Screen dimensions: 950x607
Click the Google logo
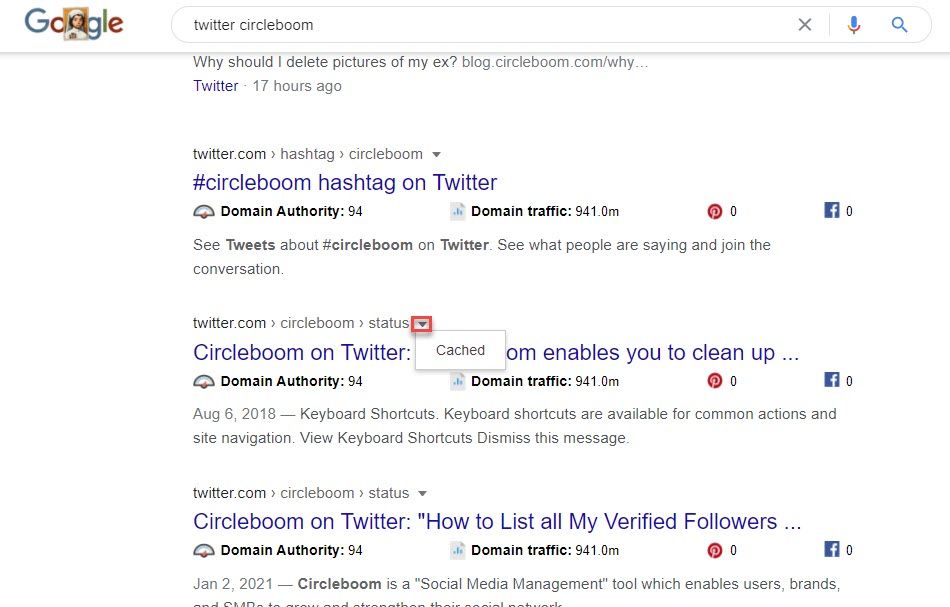[73, 24]
